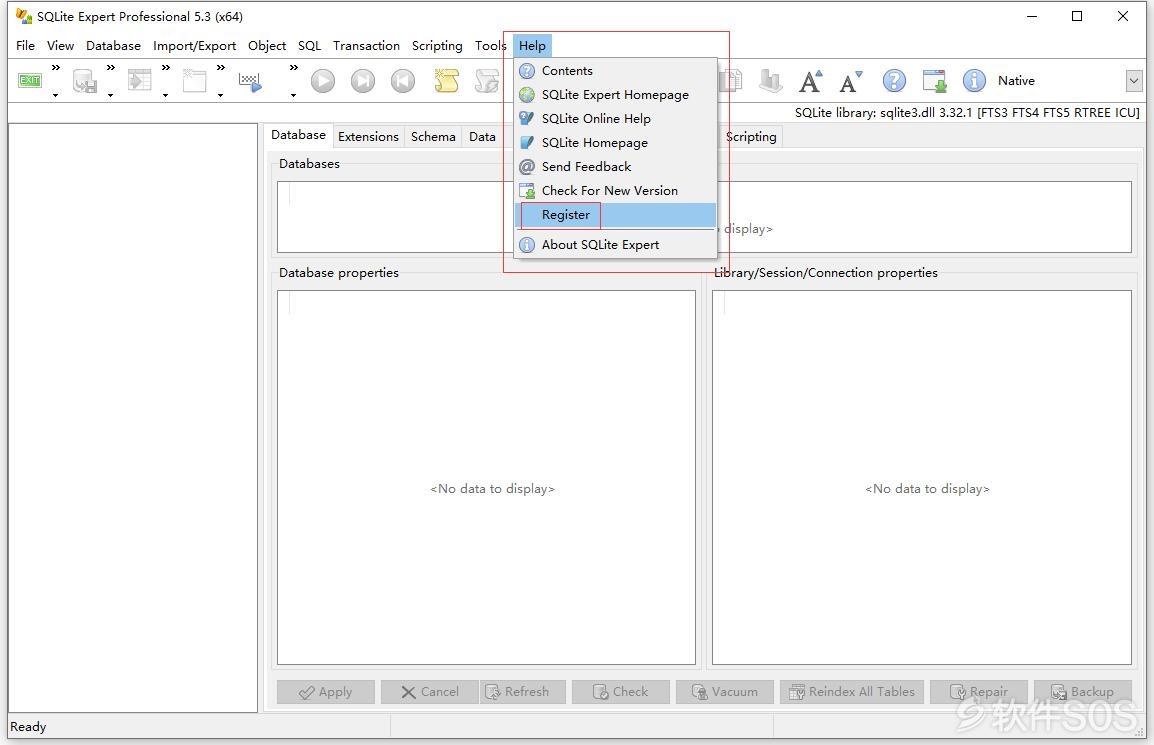Click the checkered execute toolbar icon

click(x=250, y=82)
